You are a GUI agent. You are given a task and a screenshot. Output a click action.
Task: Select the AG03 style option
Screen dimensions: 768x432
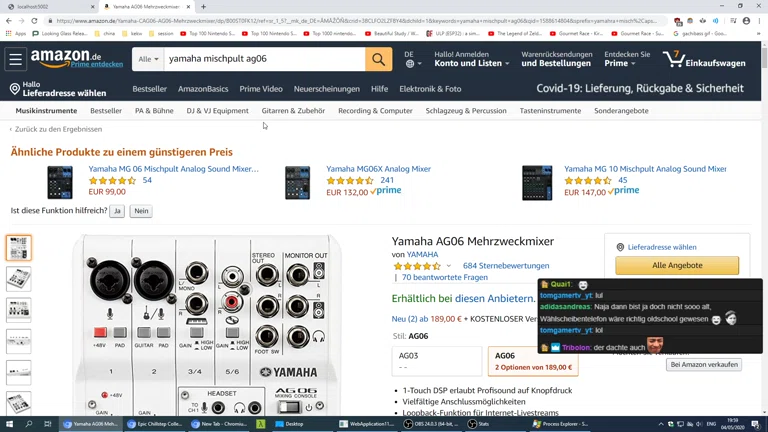point(436,360)
